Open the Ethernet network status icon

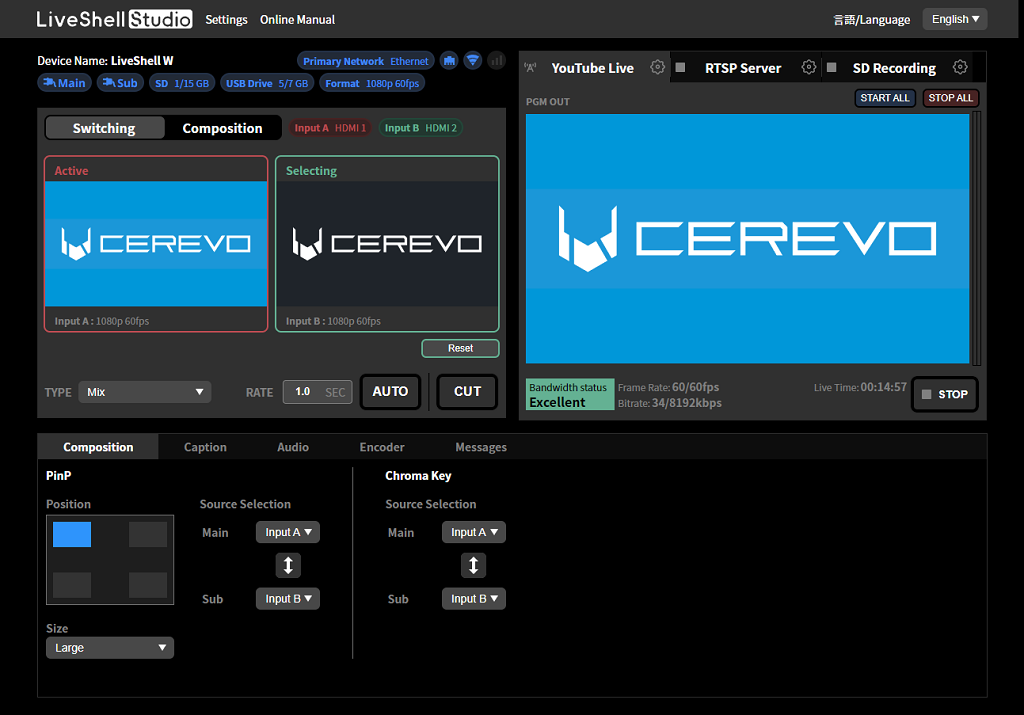[x=448, y=60]
